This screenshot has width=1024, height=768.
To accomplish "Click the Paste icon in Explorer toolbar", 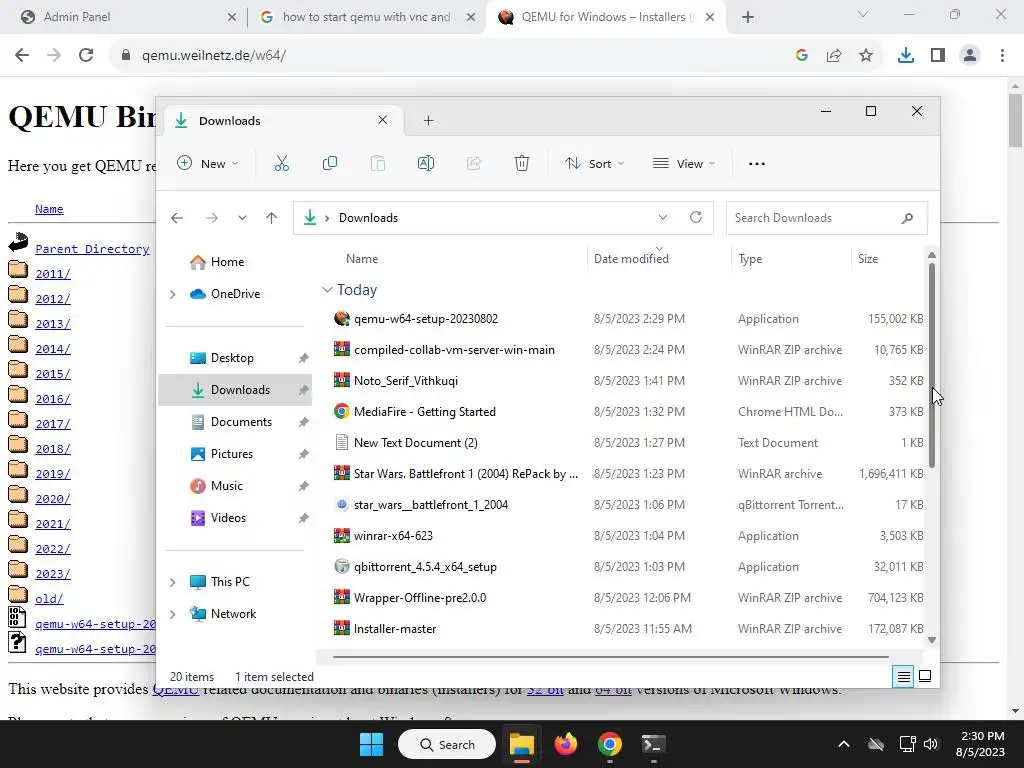I will click(377, 163).
